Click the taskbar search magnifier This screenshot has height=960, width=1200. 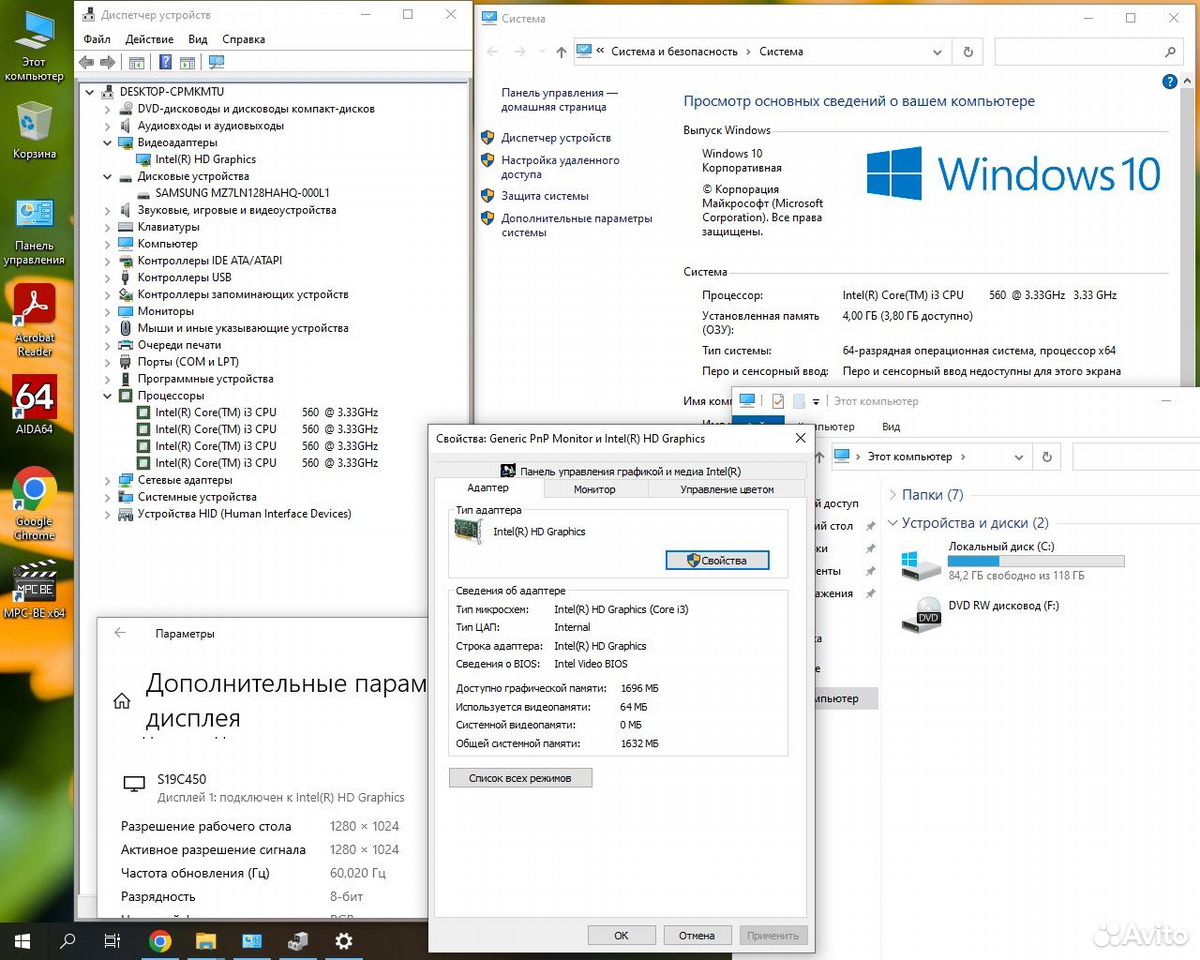coord(68,941)
